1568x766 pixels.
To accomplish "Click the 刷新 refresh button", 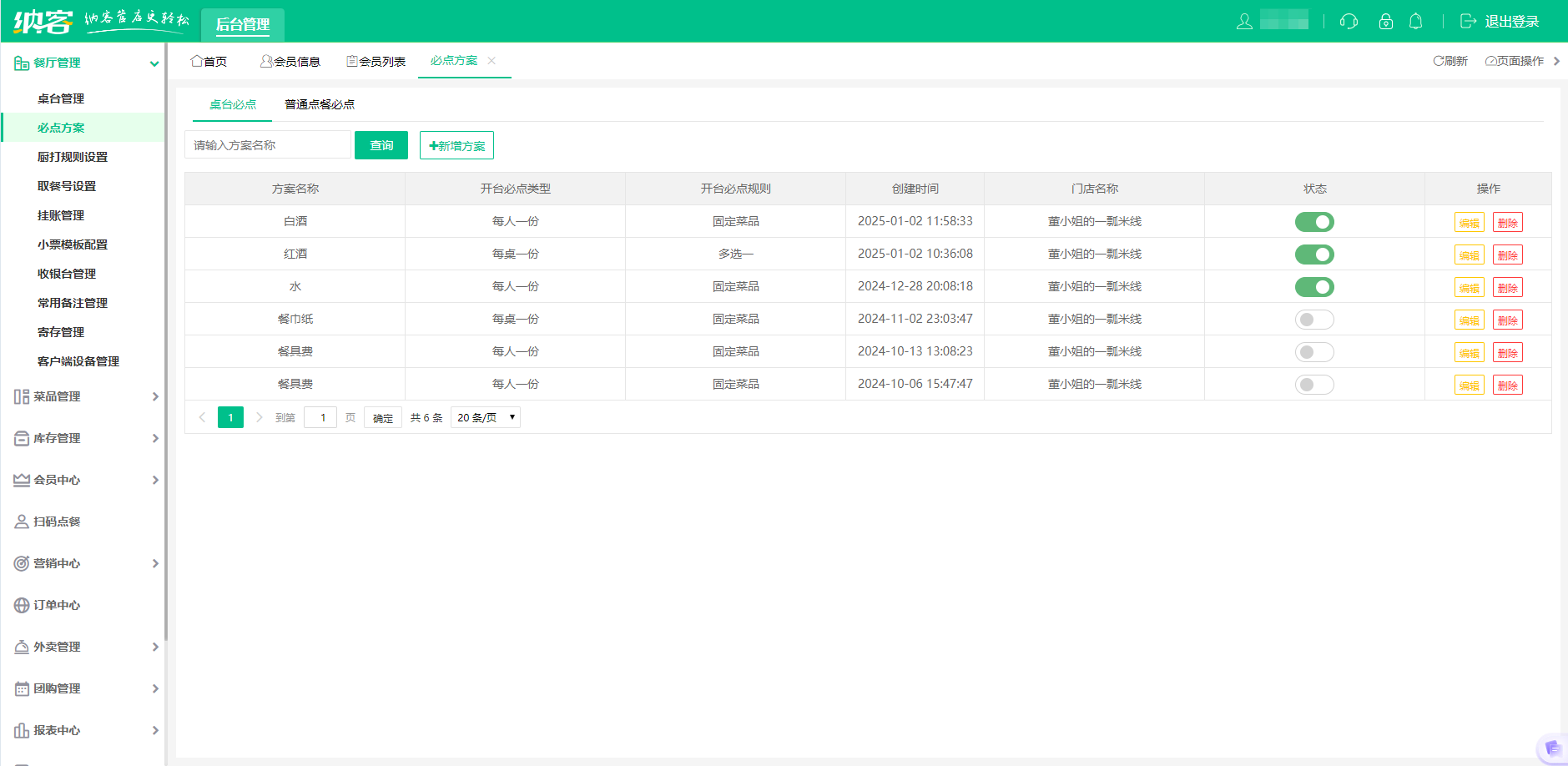I will click(x=1450, y=61).
